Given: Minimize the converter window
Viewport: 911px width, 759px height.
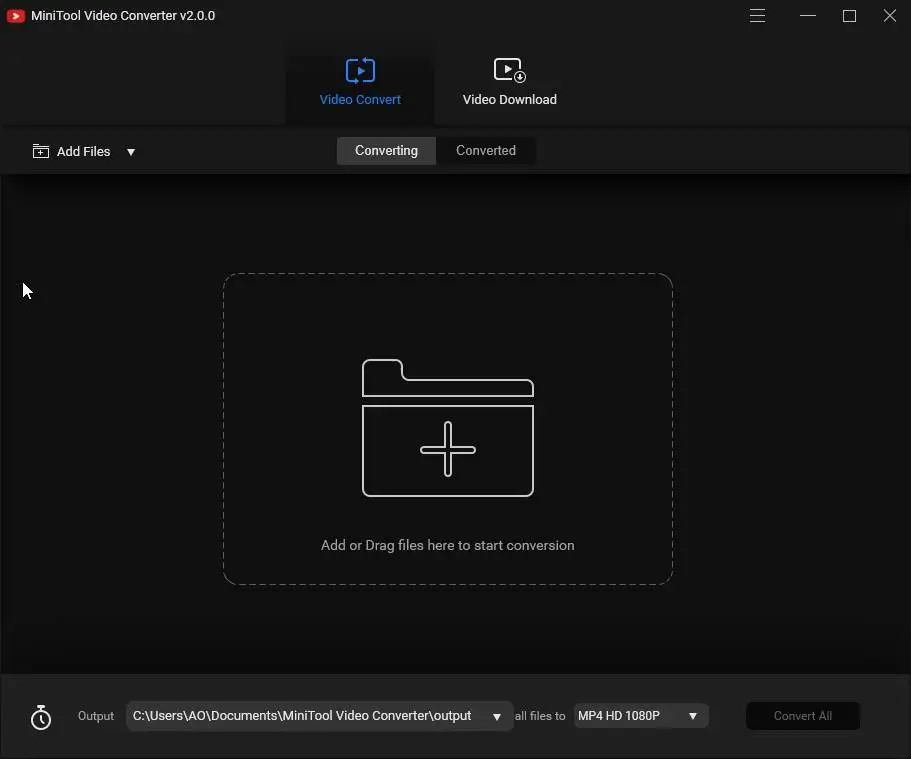Looking at the screenshot, I should (x=808, y=16).
